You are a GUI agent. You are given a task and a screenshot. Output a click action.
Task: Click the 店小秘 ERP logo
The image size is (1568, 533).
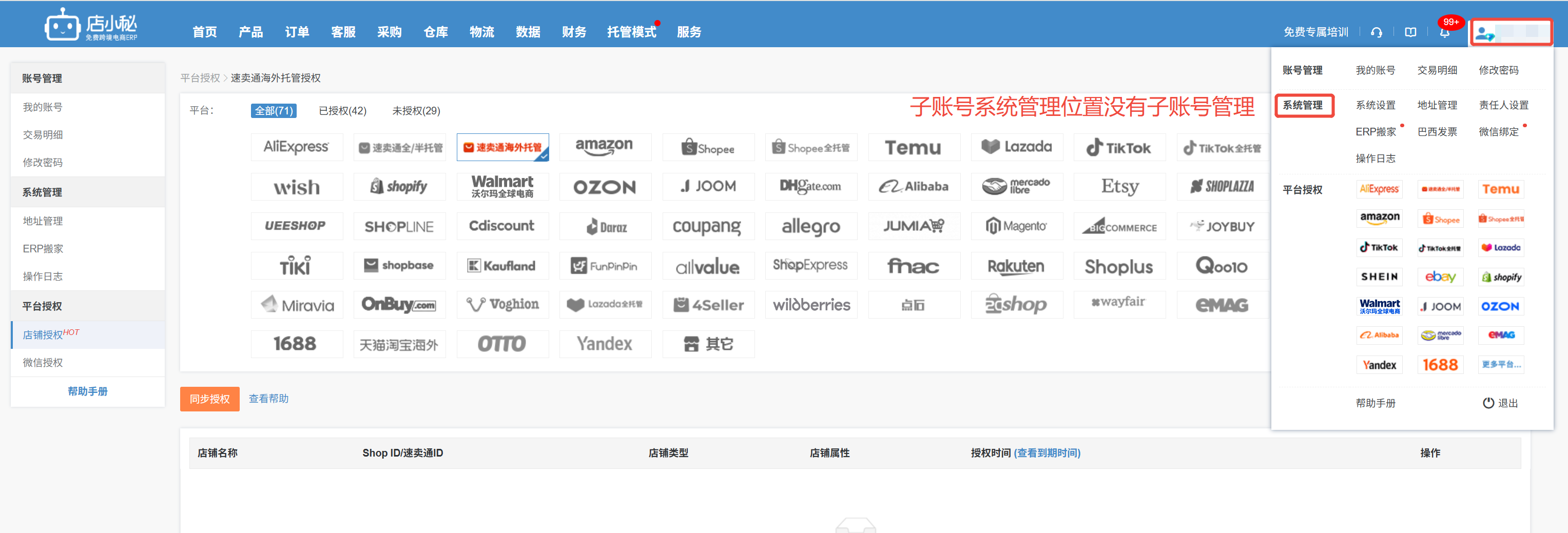point(91,25)
